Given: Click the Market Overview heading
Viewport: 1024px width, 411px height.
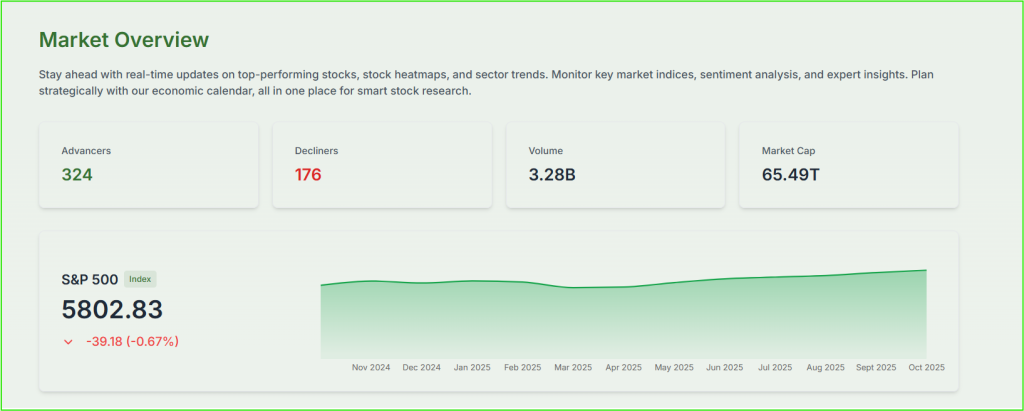Looking at the screenshot, I should coord(124,40).
